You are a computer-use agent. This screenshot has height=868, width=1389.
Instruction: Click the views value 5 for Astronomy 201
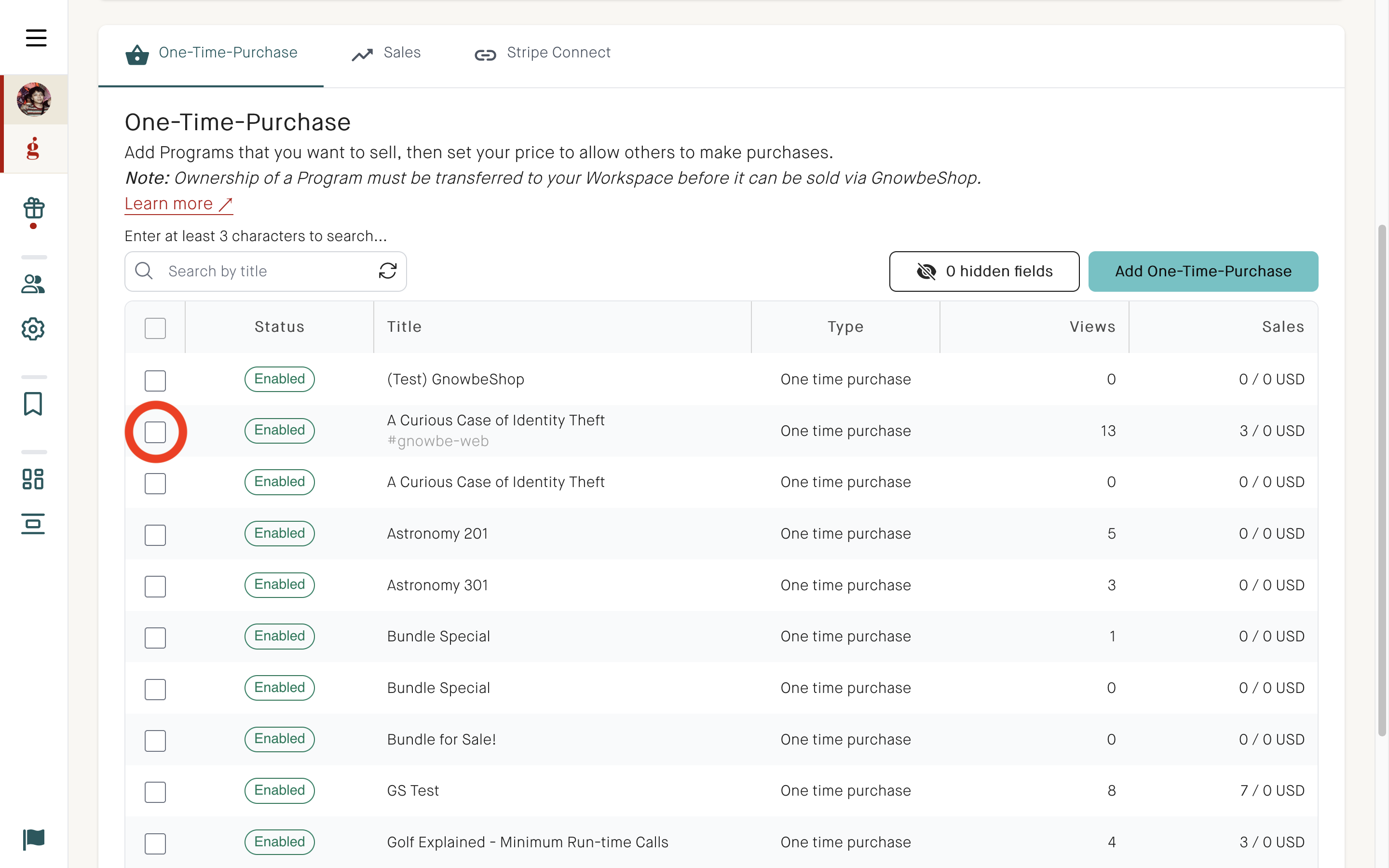click(x=1111, y=534)
